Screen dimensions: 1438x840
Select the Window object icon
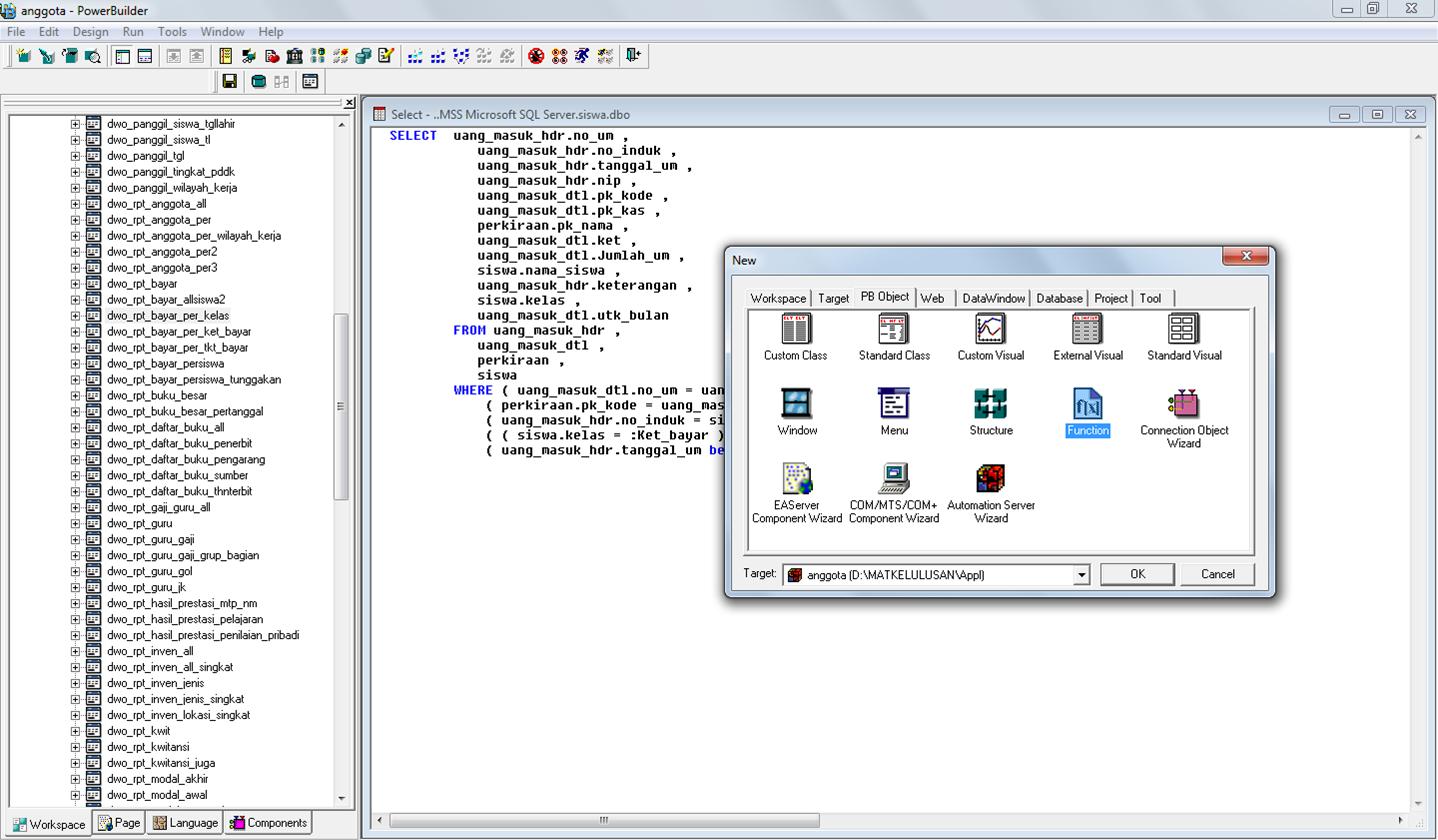[x=796, y=404]
